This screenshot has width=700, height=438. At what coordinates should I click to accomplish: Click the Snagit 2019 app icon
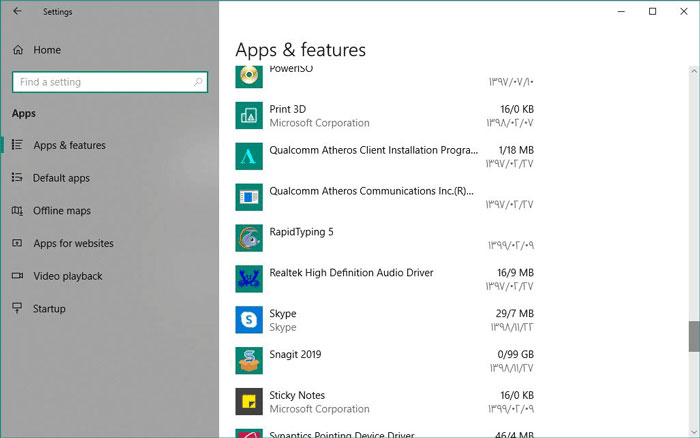pos(249,360)
